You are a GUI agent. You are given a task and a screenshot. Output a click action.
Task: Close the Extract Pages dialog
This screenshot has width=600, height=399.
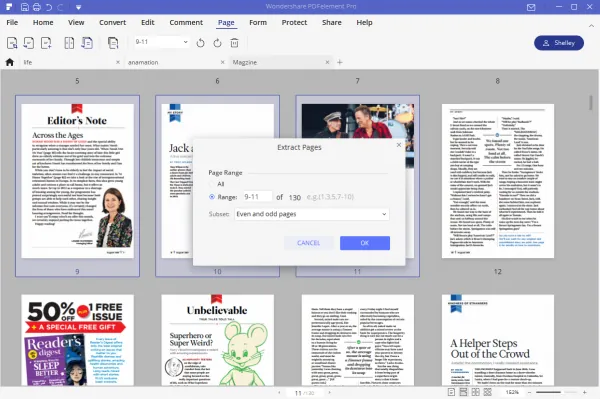pyautogui.click(x=399, y=145)
